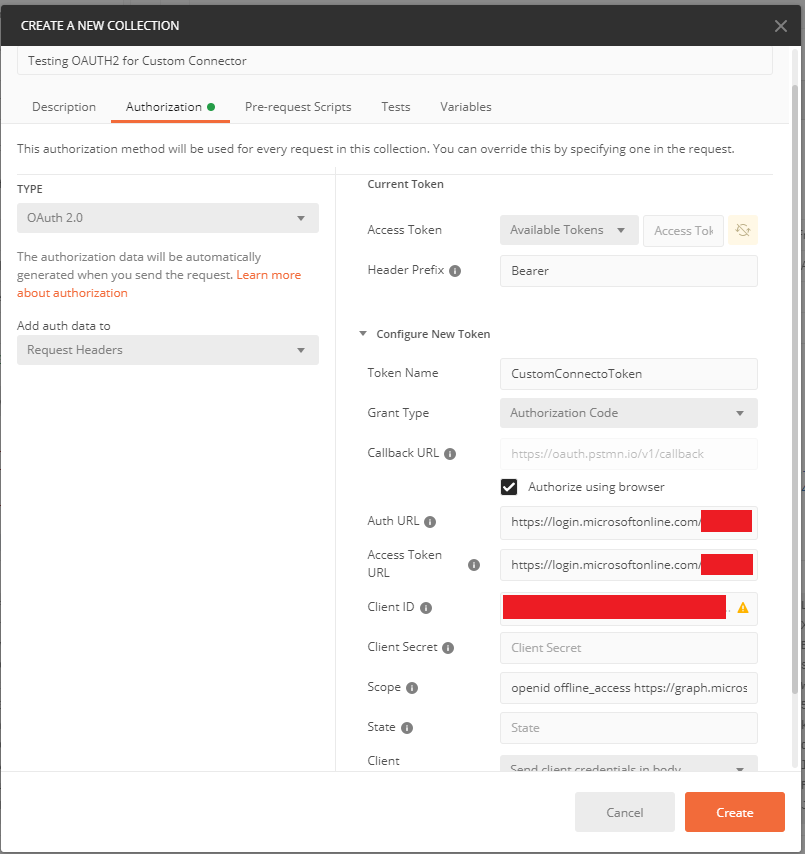Select the Authorization tab

coord(170,107)
